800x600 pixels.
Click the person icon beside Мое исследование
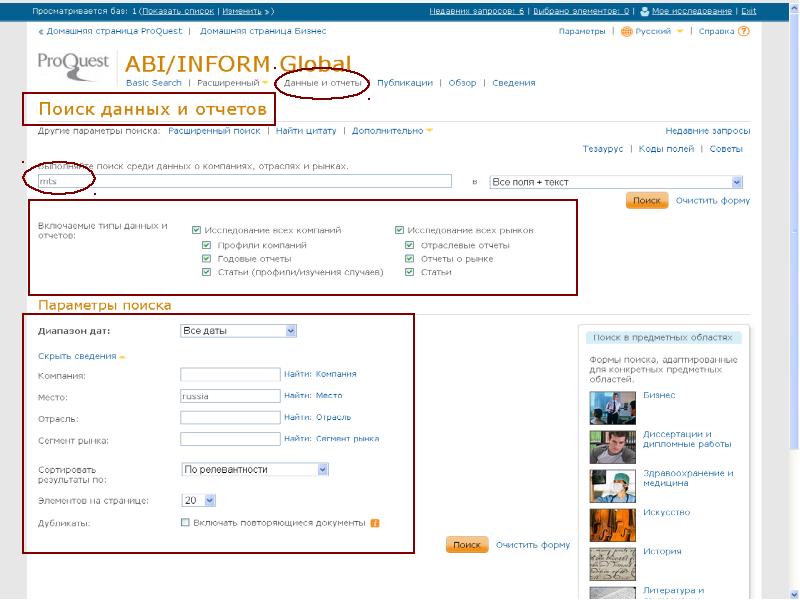[x=645, y=11]
